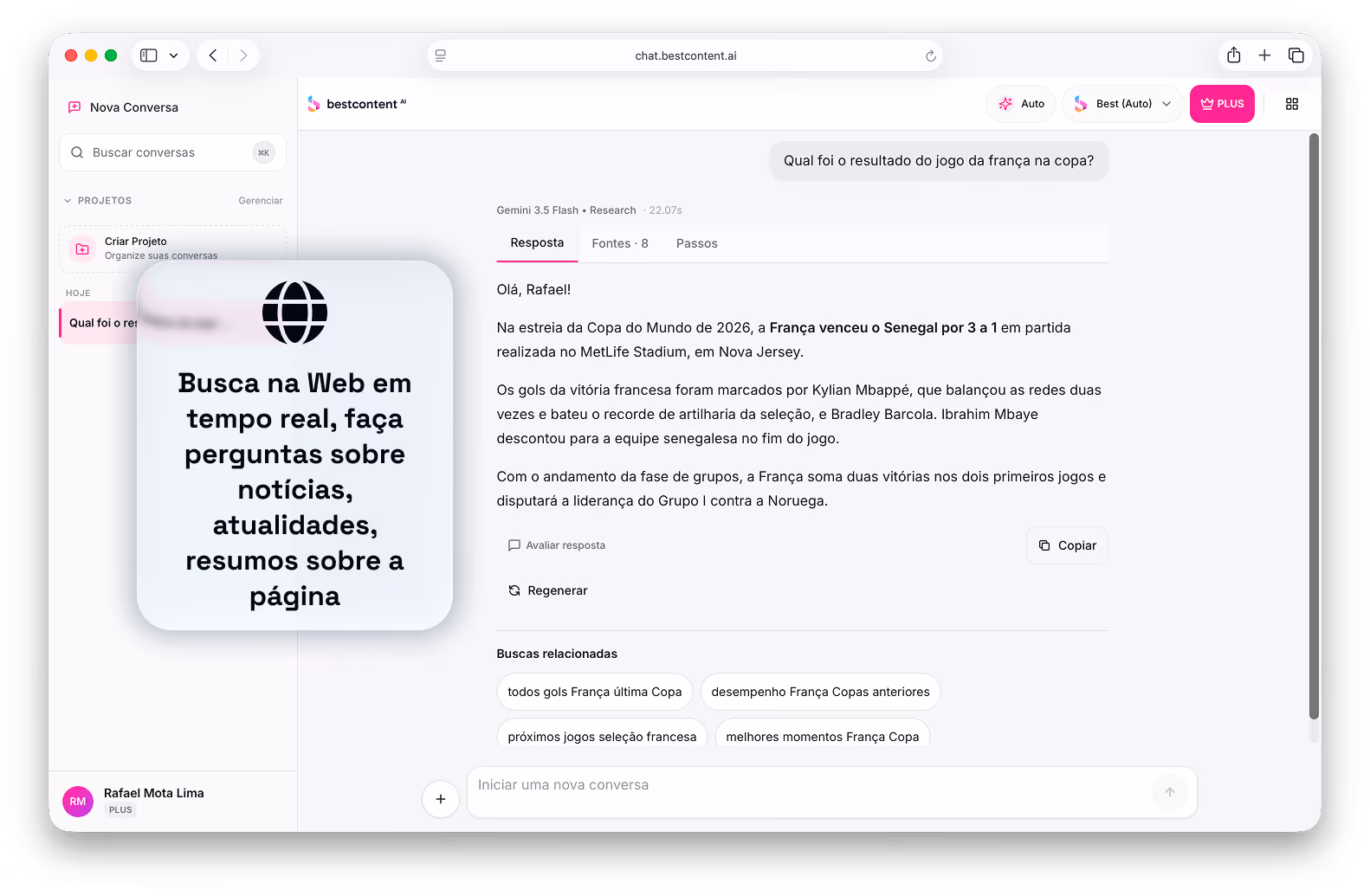This screenshot has height=896, width=1370.
Task: Show Safari tab overview icon
Action: 1296,55
